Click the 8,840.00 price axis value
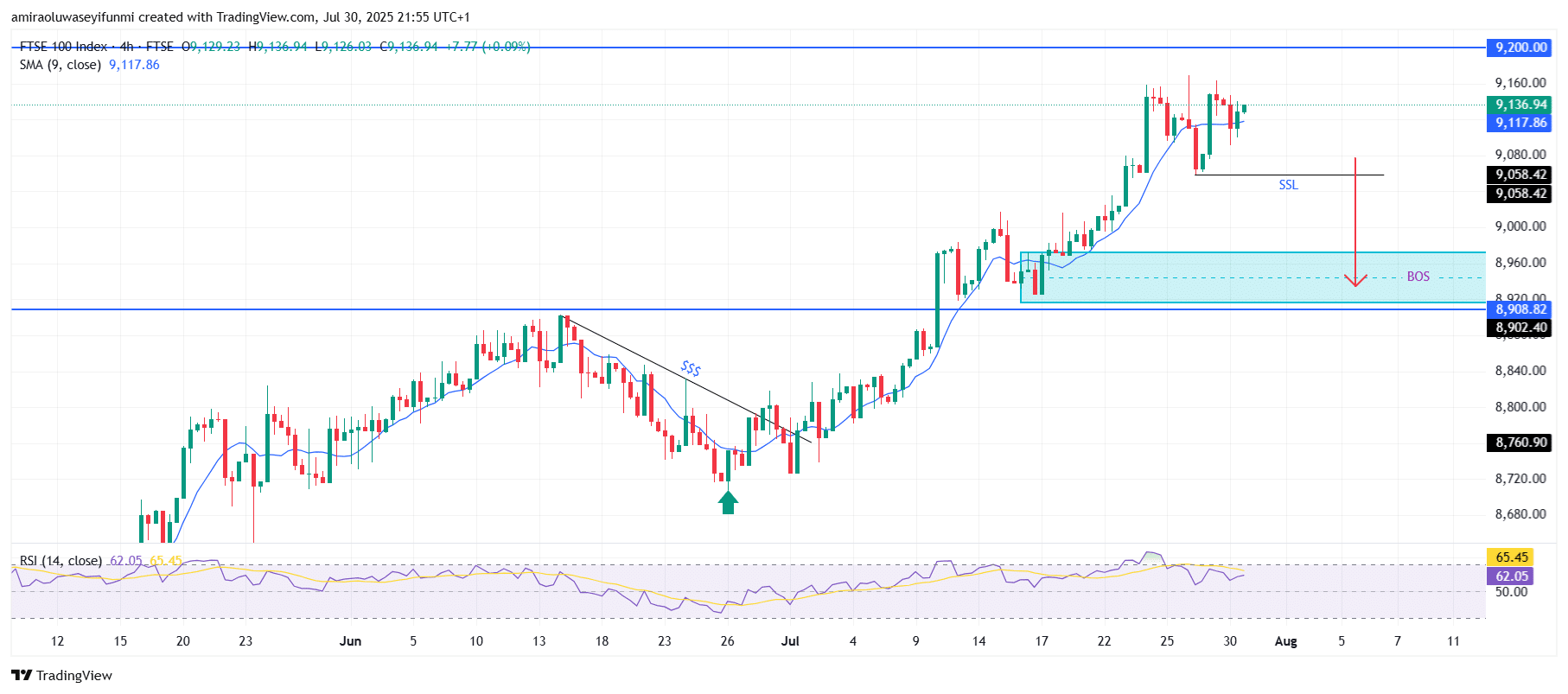This screenshot has width=1568, height=694. coord(1520,371)
